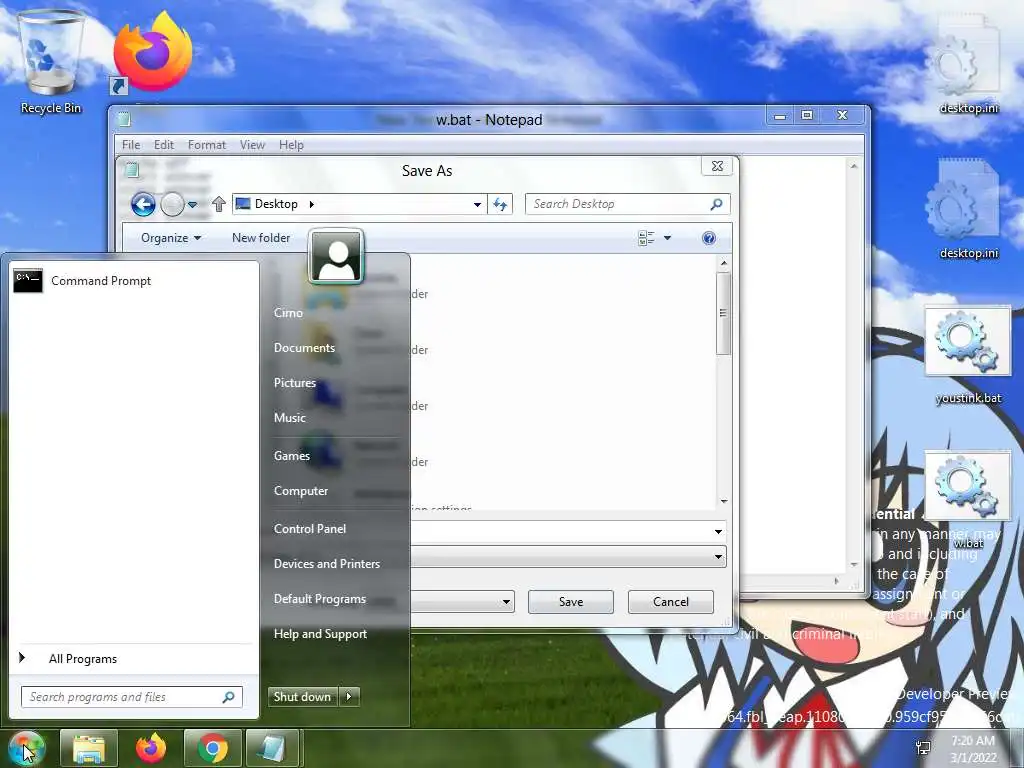Click the network tray icon
The width and height of the screenshot is (1024, 768).
pyautogui.click(x=923, y=748)
